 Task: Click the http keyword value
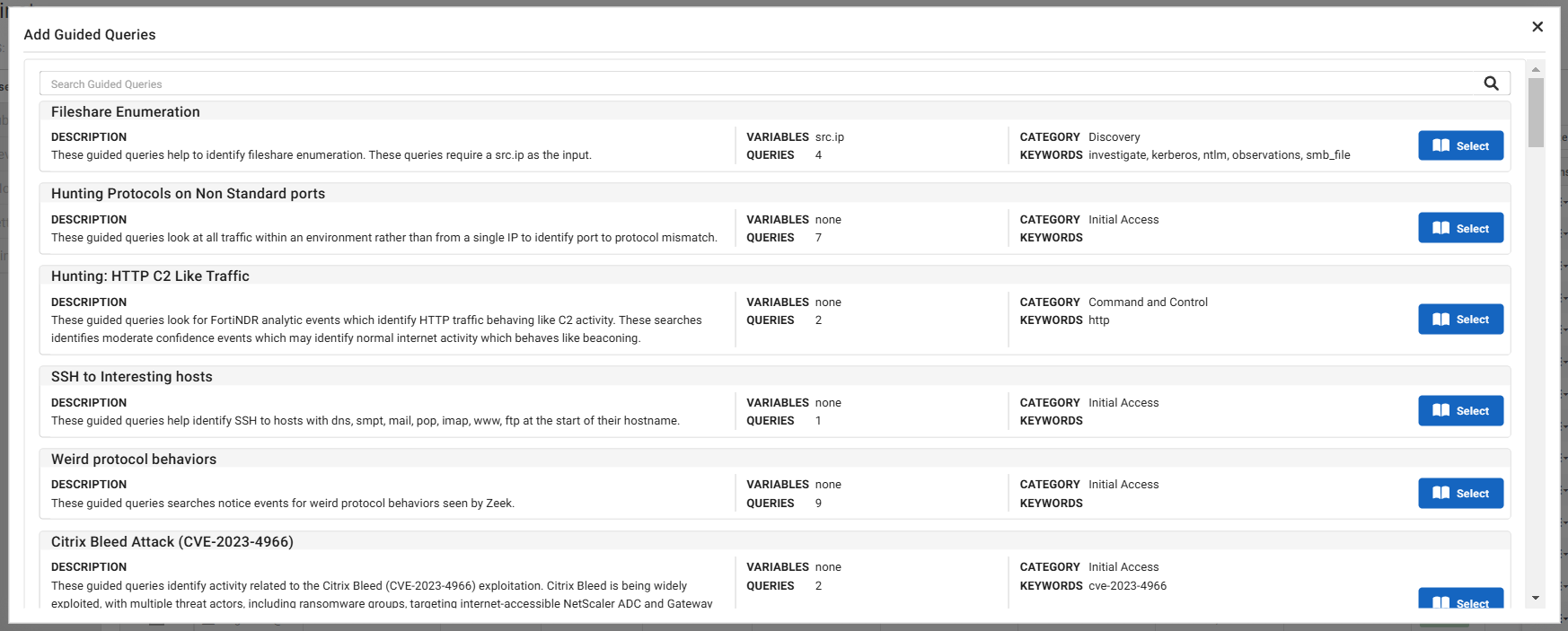point(1099,320)
